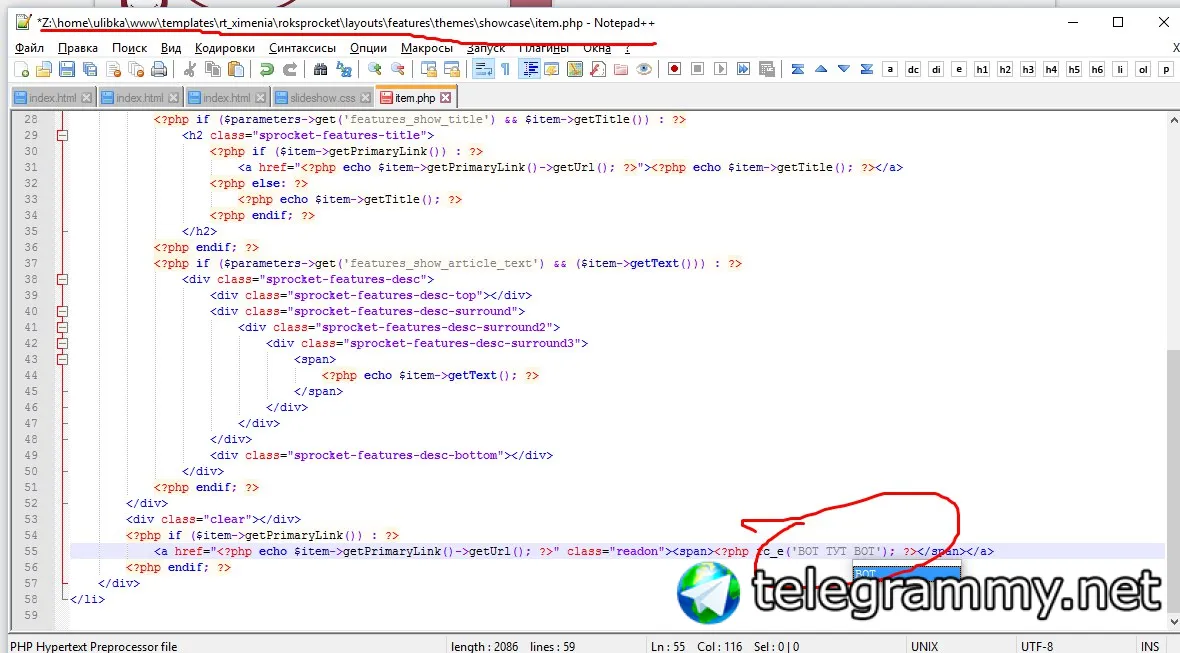Click the blue up-triangle arrow toolbar icon
The height and width of the screenshot is (653, 1180).
821,69
